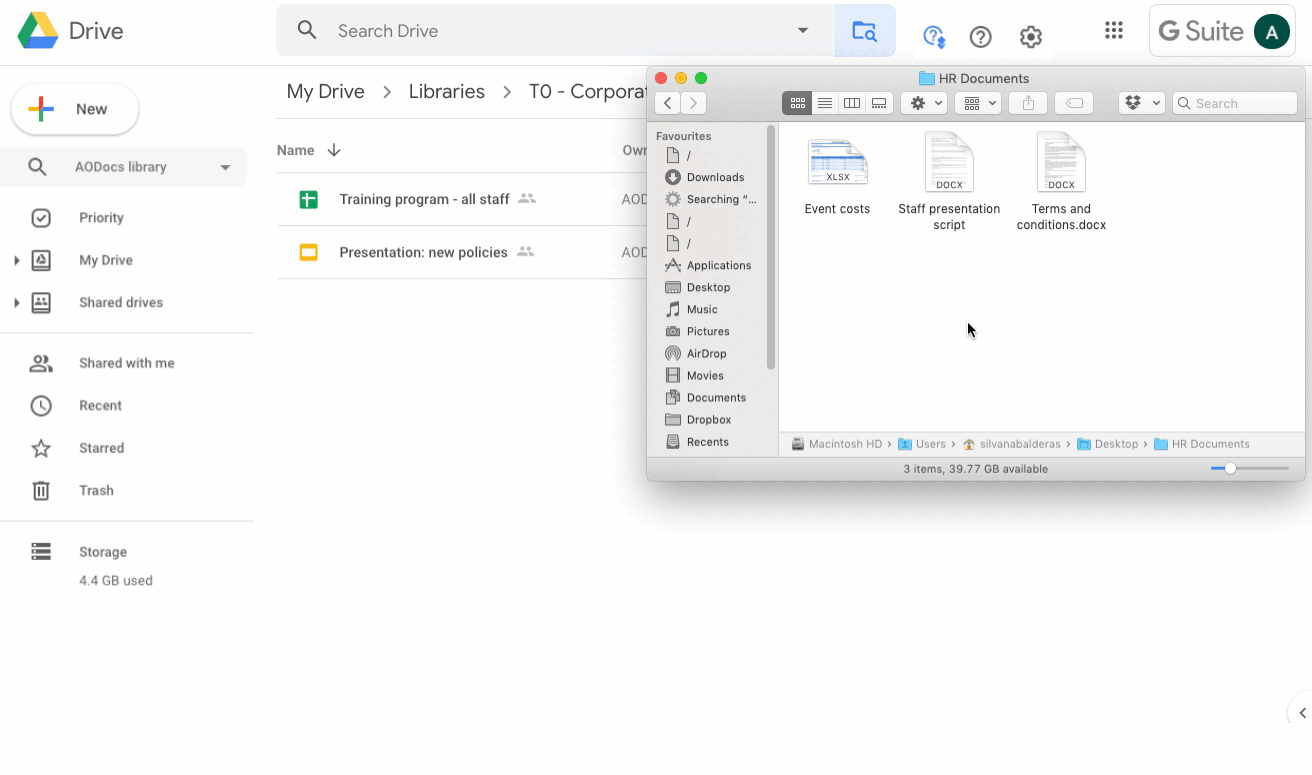This screenshot has height=775, width=1312.
Task: Open Google Drive settings gear
Action: click(1031, 36)
